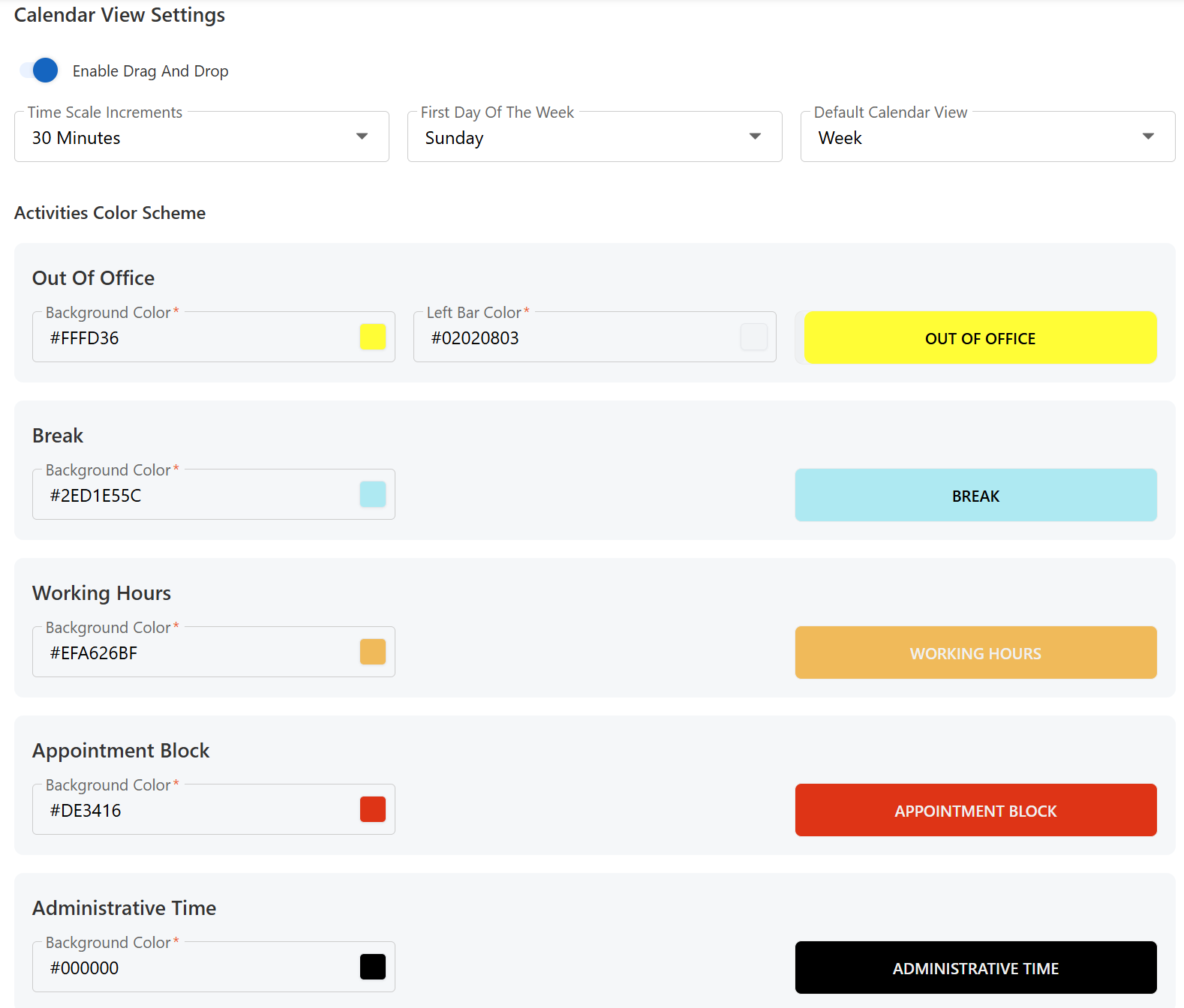Click the yellow OUT OF OFFICE preview
This screenshot has width=1184, height=1008.
point(980,338)
